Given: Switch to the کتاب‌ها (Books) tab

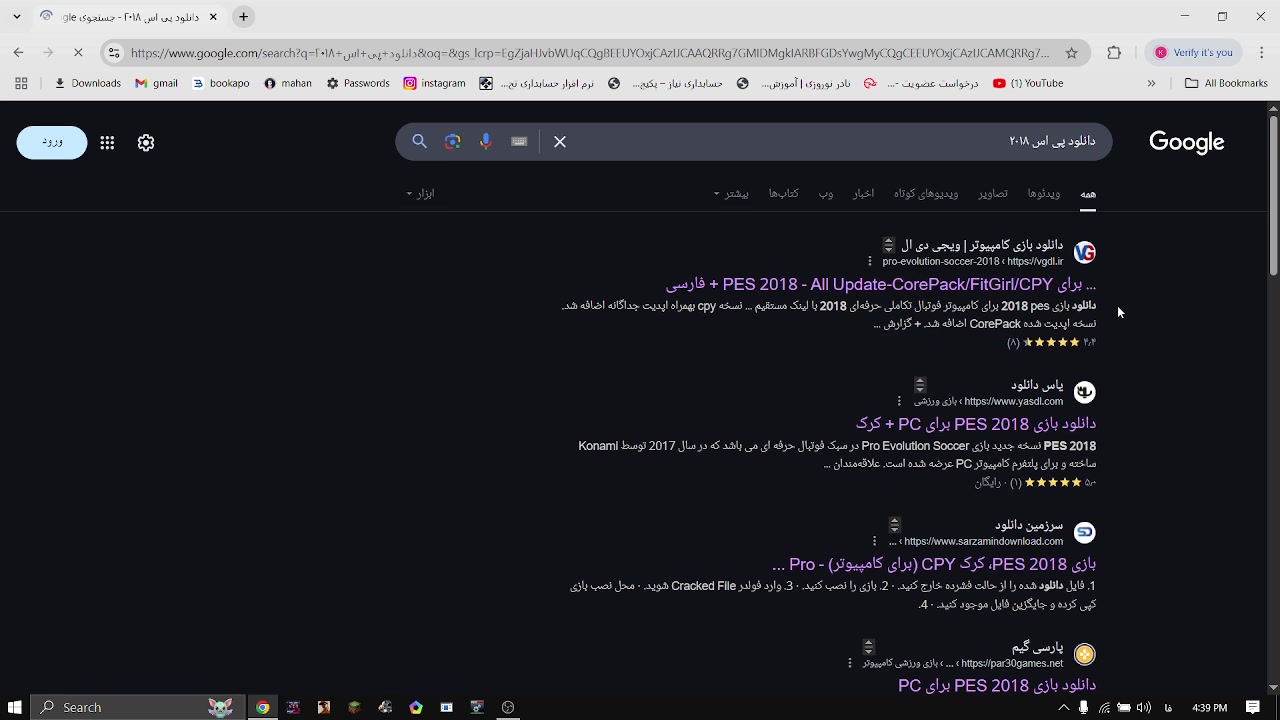Looking at the screenshot, I should 783,194.
